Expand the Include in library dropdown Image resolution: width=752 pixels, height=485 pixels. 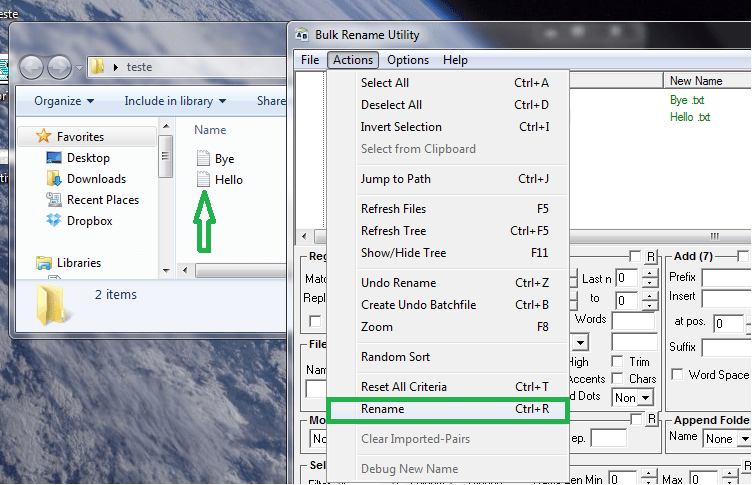[175, 101]
